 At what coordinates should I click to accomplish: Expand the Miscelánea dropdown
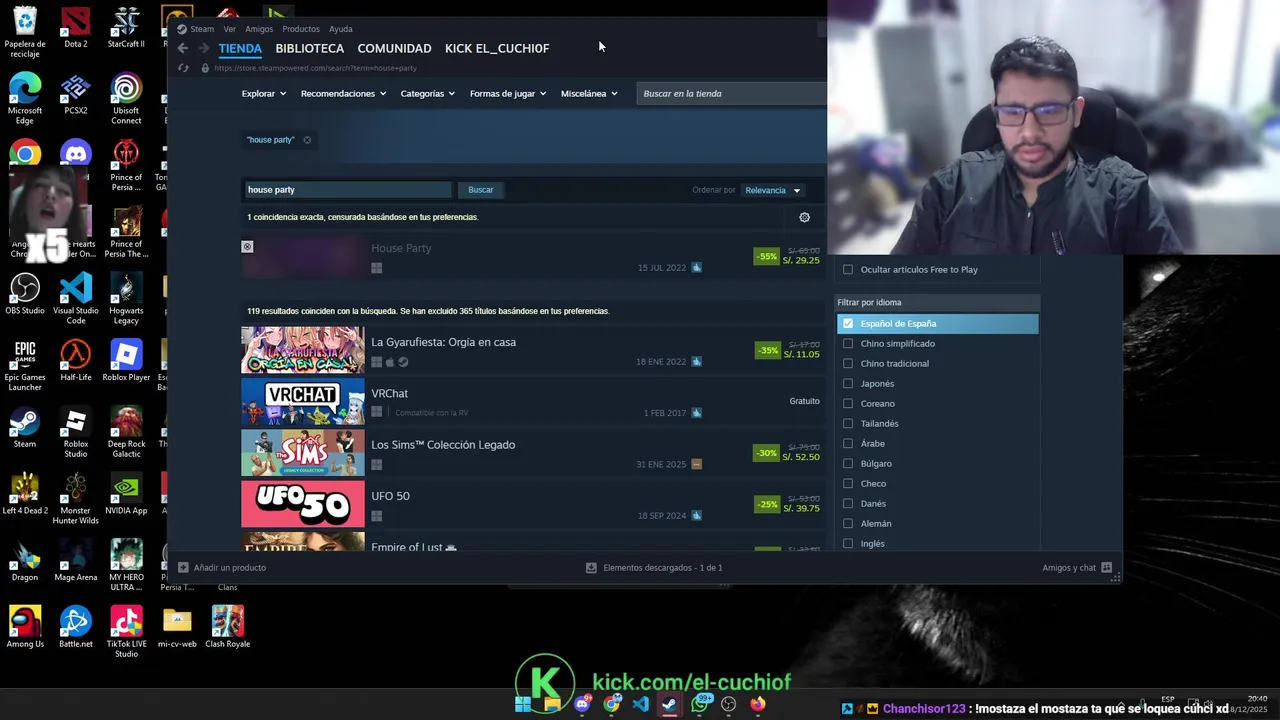(589, 93)
